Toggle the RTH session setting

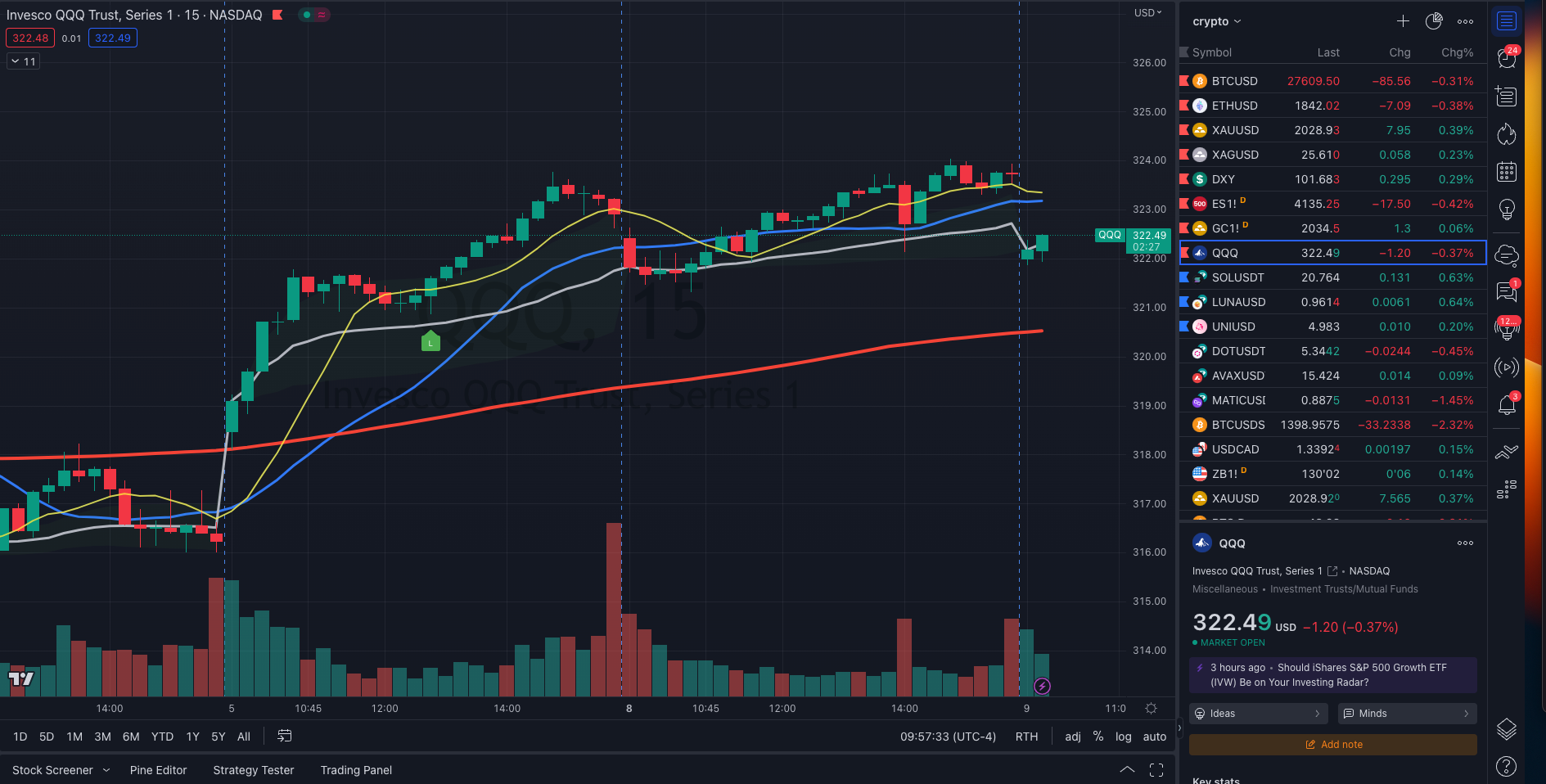1026,737
